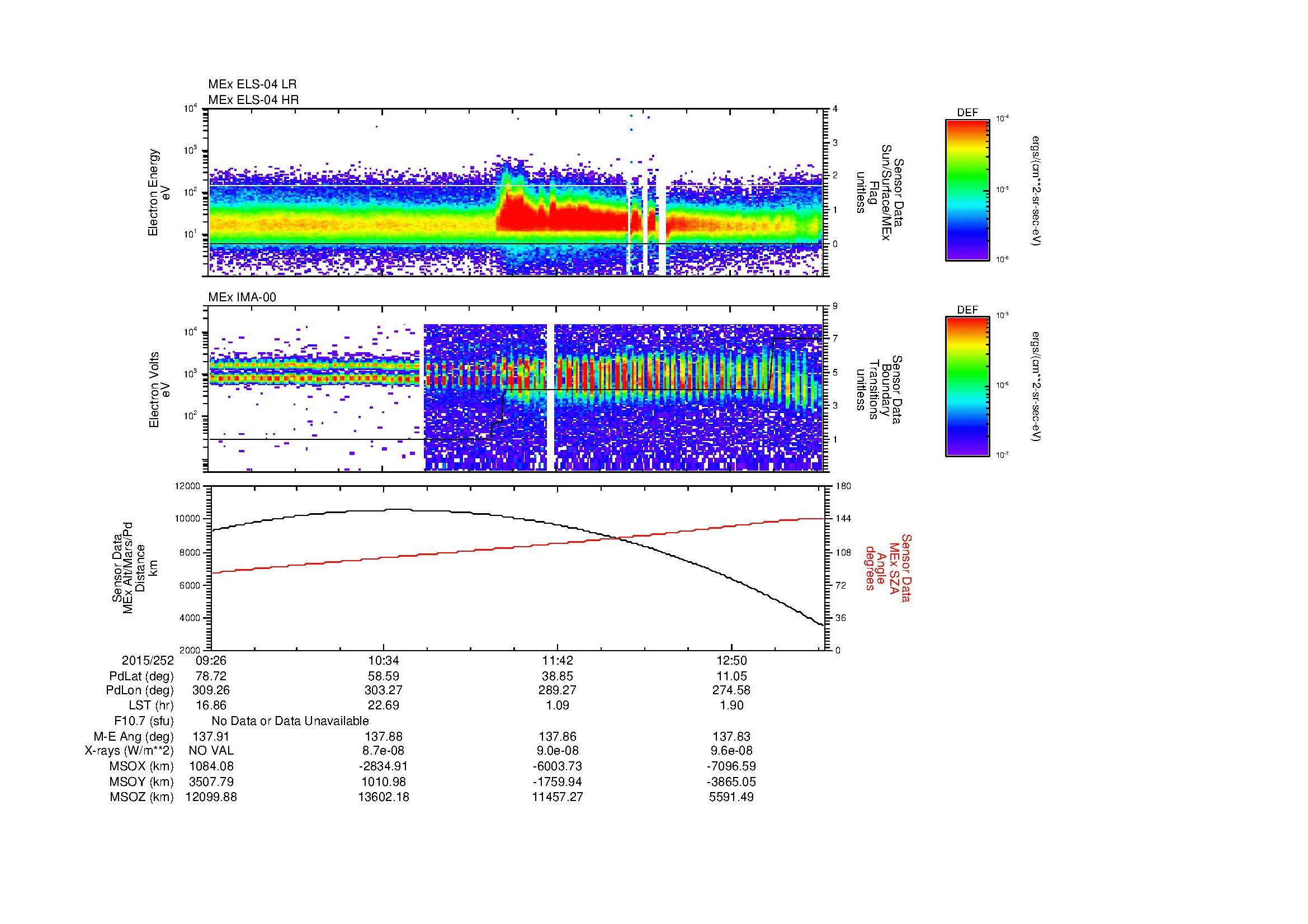Click the 'MSOZ (km)' row label
The image size is (1308, 924).
click(x=141, y=797)
